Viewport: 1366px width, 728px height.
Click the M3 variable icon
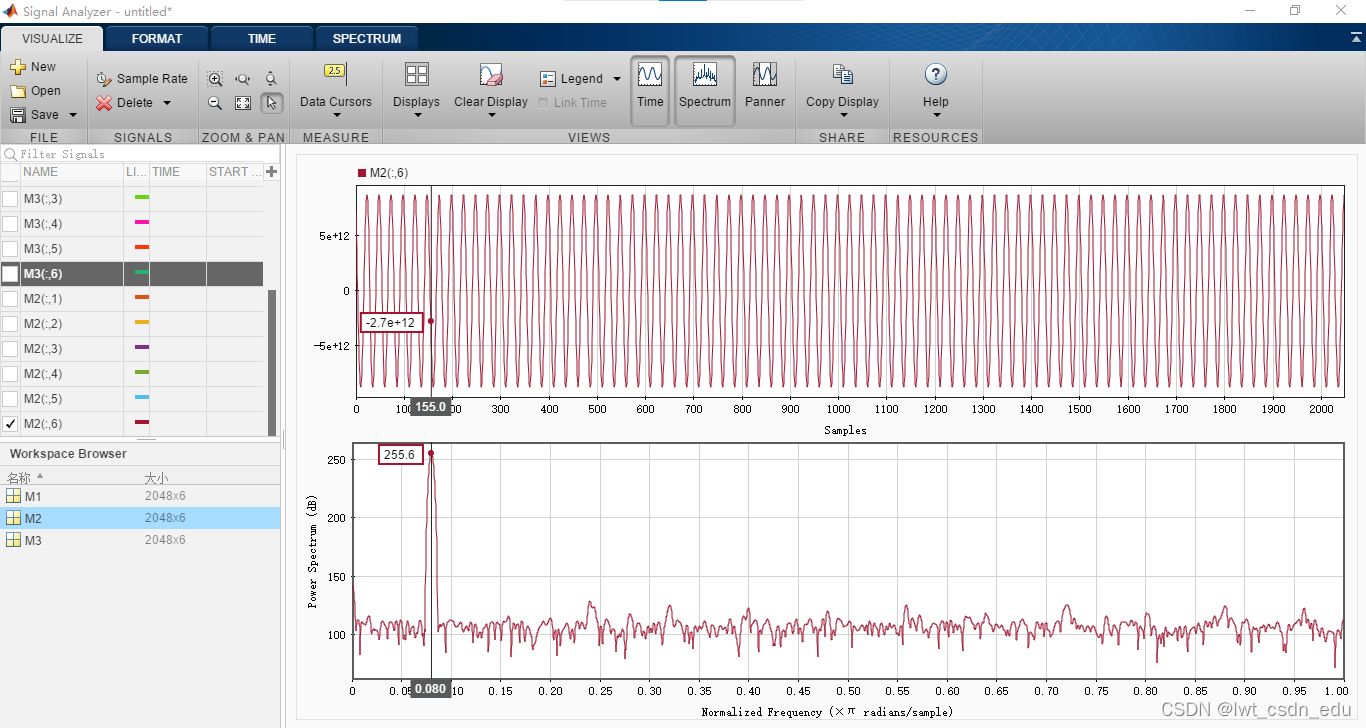14,541
